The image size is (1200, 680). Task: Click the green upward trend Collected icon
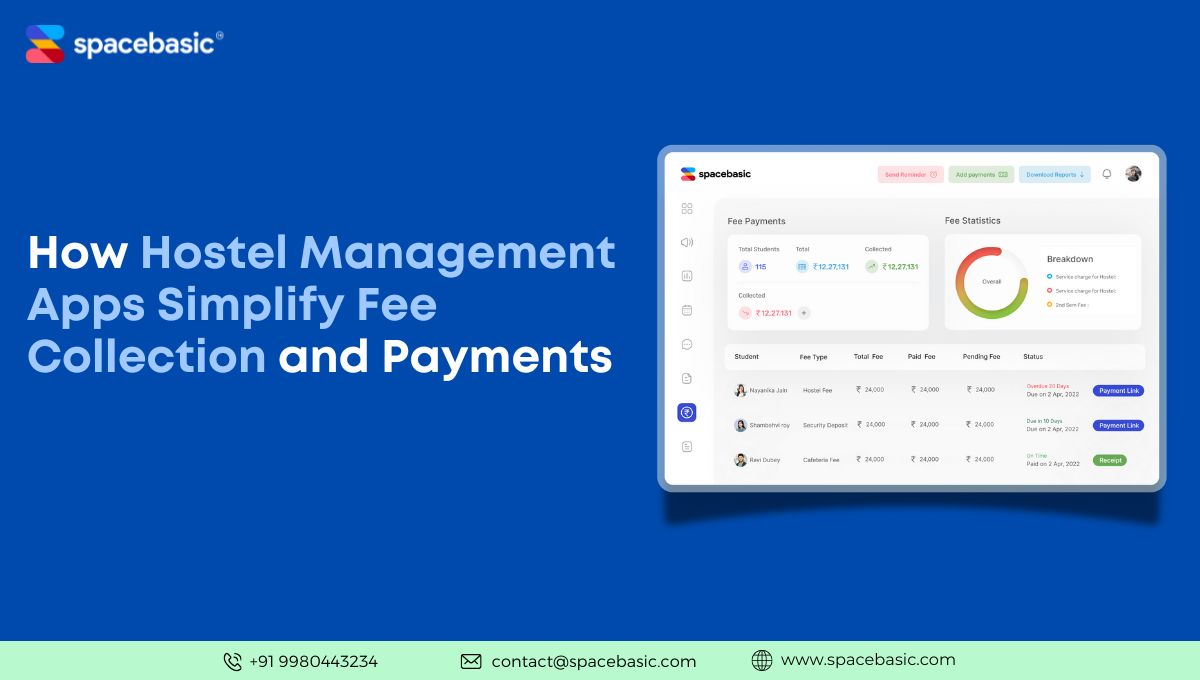coord(872,267)
